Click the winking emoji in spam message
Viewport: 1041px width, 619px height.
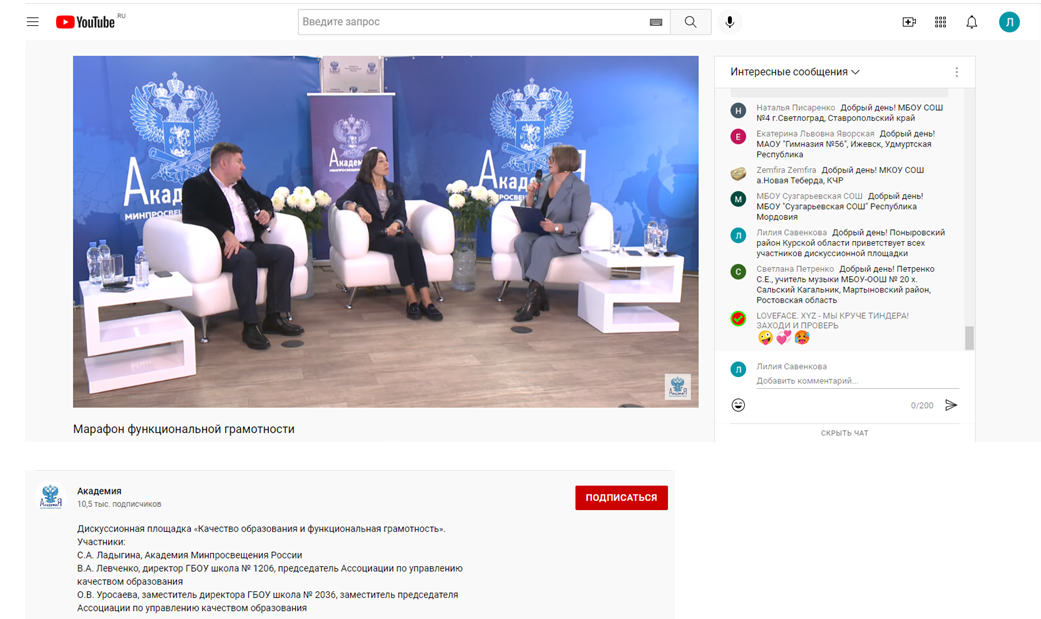[x=765, y=338]
